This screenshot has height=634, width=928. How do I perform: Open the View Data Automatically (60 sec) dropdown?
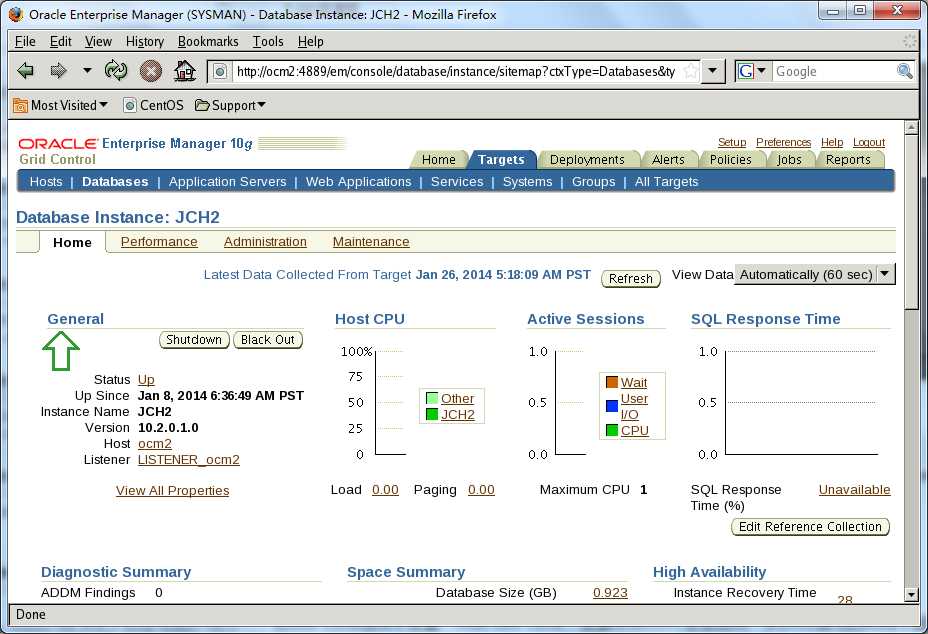coord(814,275)
